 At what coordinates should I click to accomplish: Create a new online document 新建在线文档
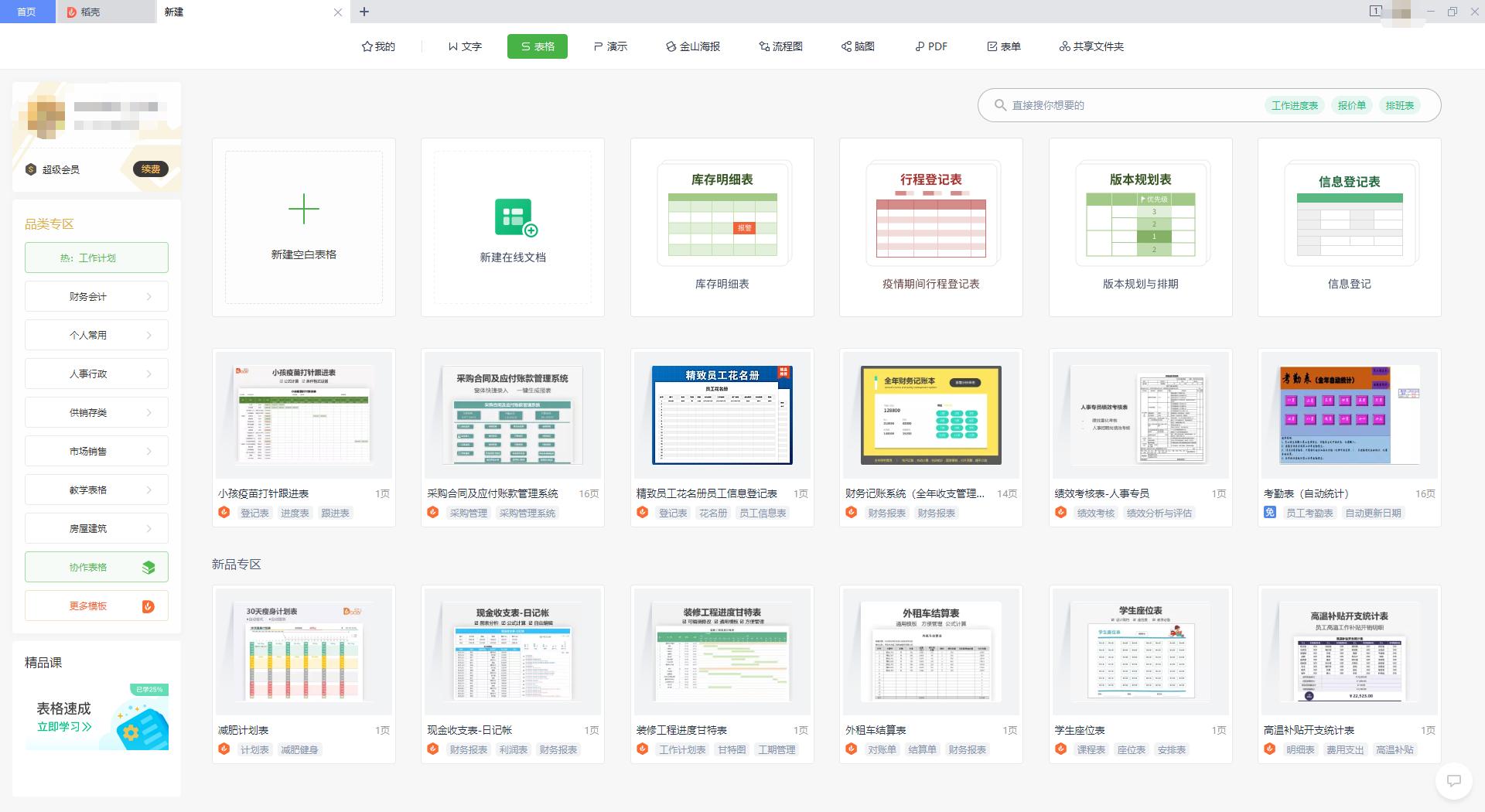[x=512, y=226]
